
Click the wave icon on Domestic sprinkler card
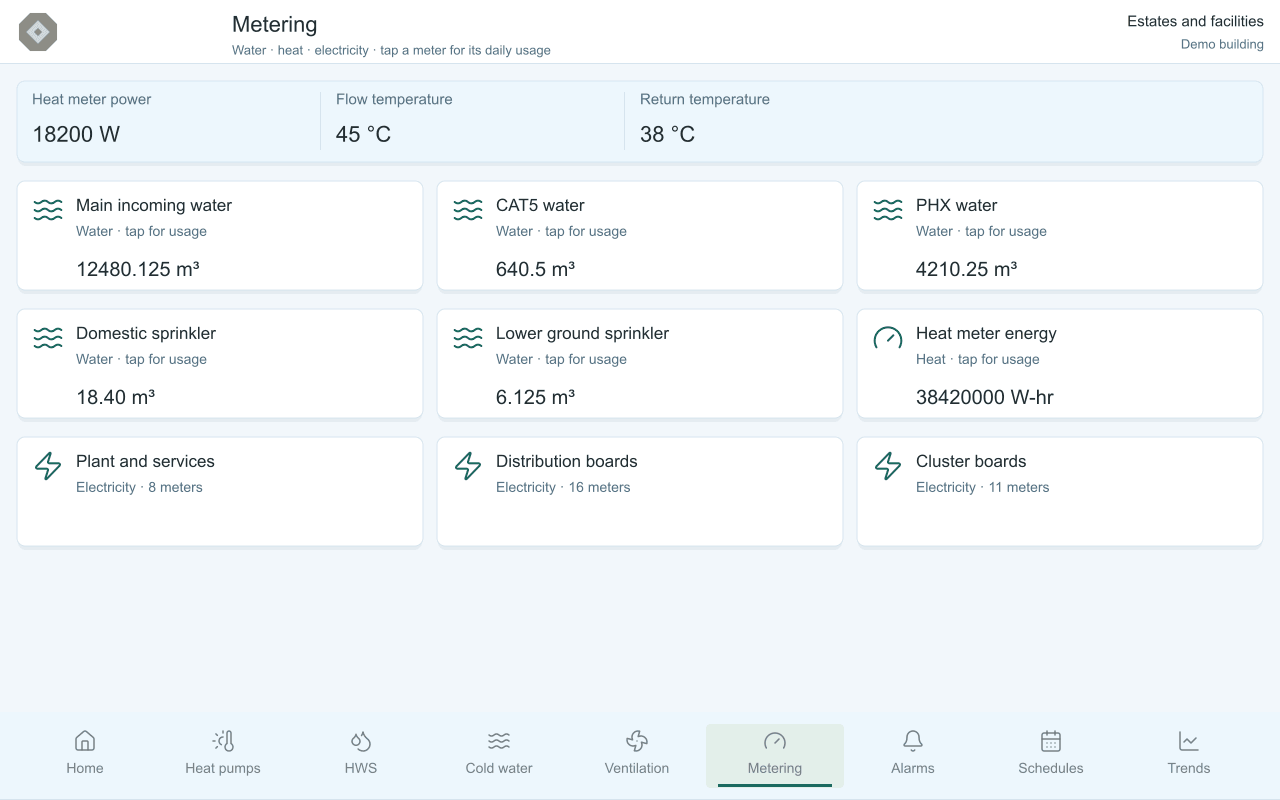(x=48, y=338)
